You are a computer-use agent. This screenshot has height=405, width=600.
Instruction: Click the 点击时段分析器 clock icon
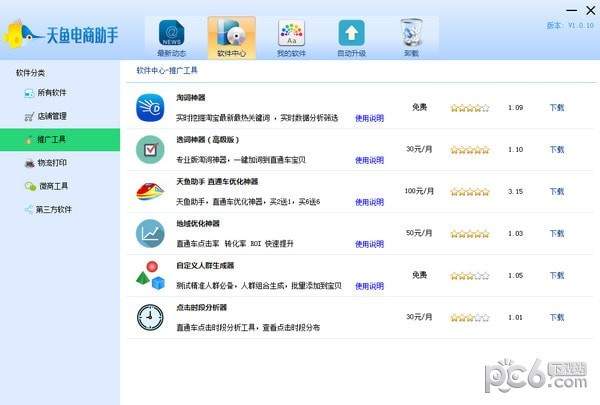(150, 317)
